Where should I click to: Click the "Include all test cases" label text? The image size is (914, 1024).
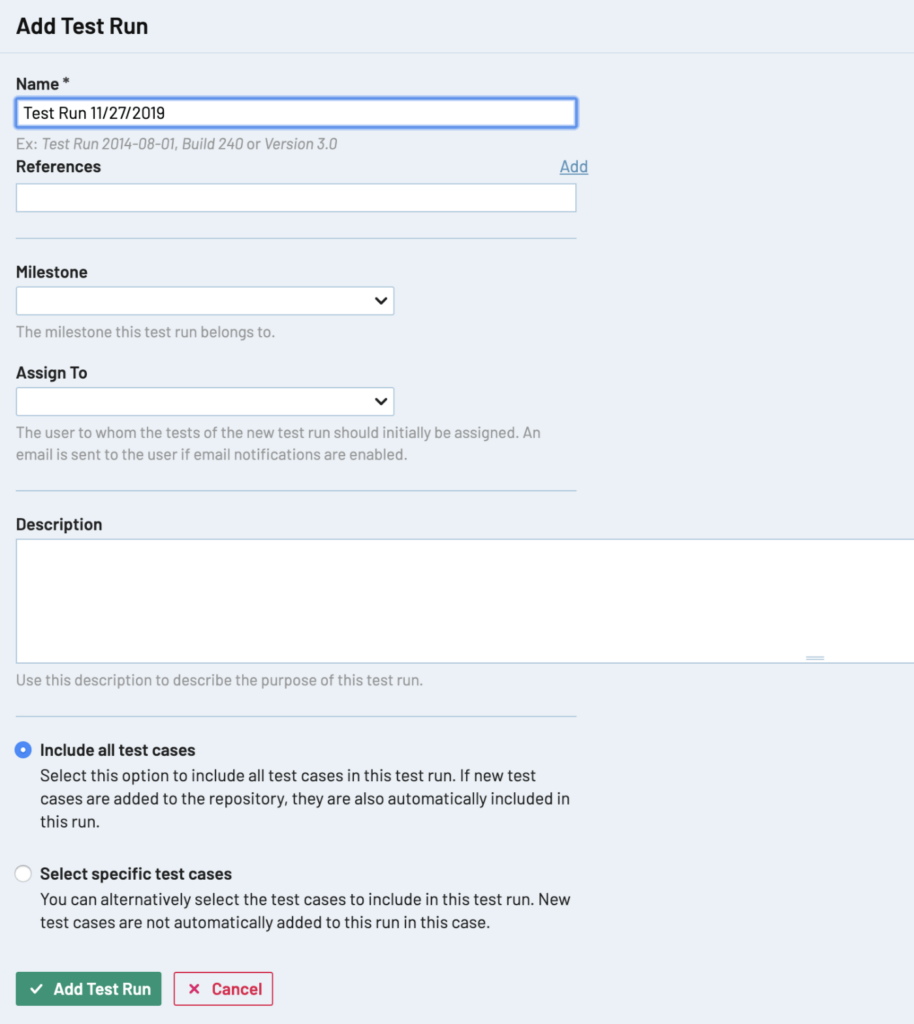pyautogui.click(x=118, y=750)
